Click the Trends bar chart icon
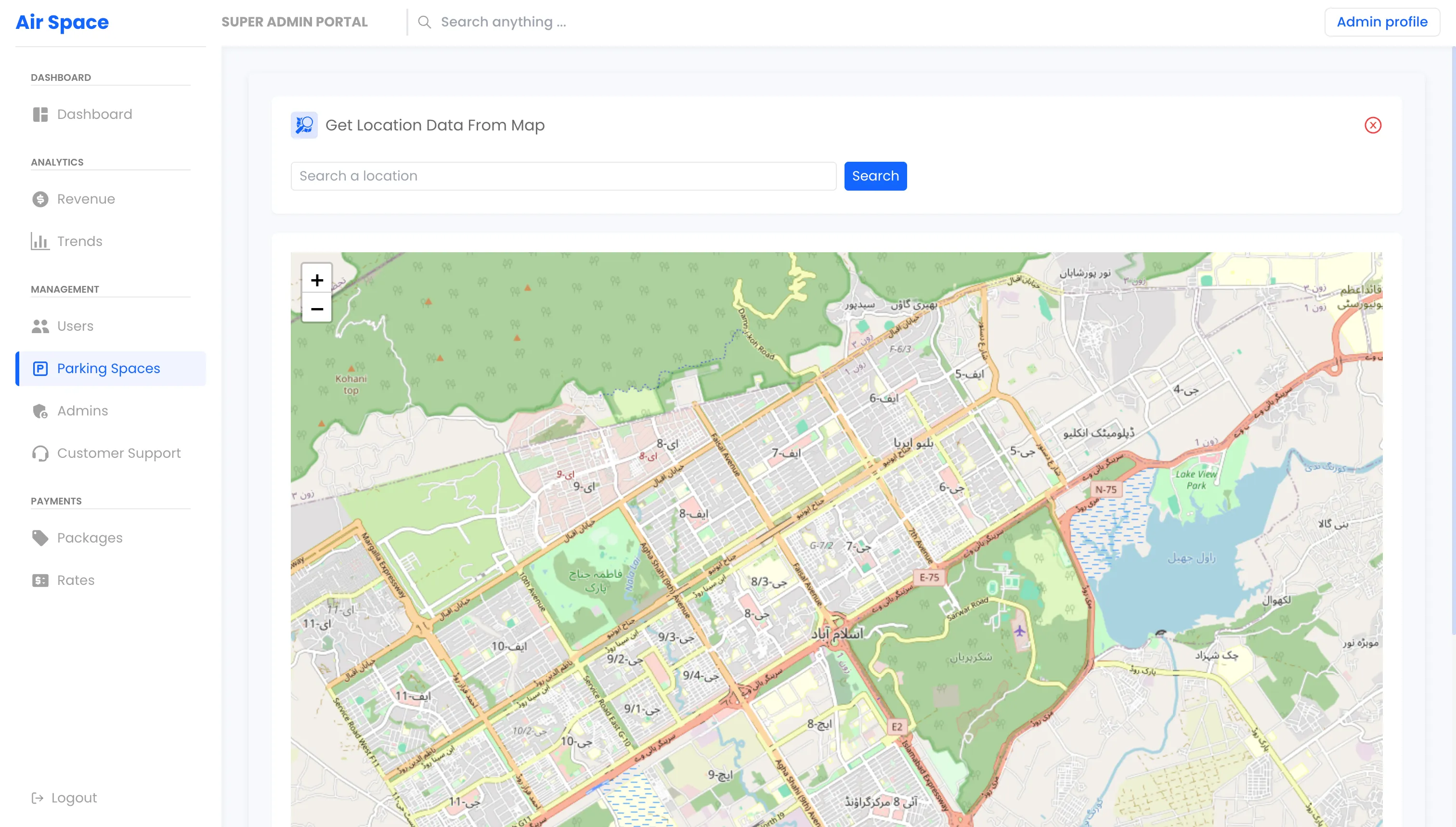1456x827 pixels. 40,241
